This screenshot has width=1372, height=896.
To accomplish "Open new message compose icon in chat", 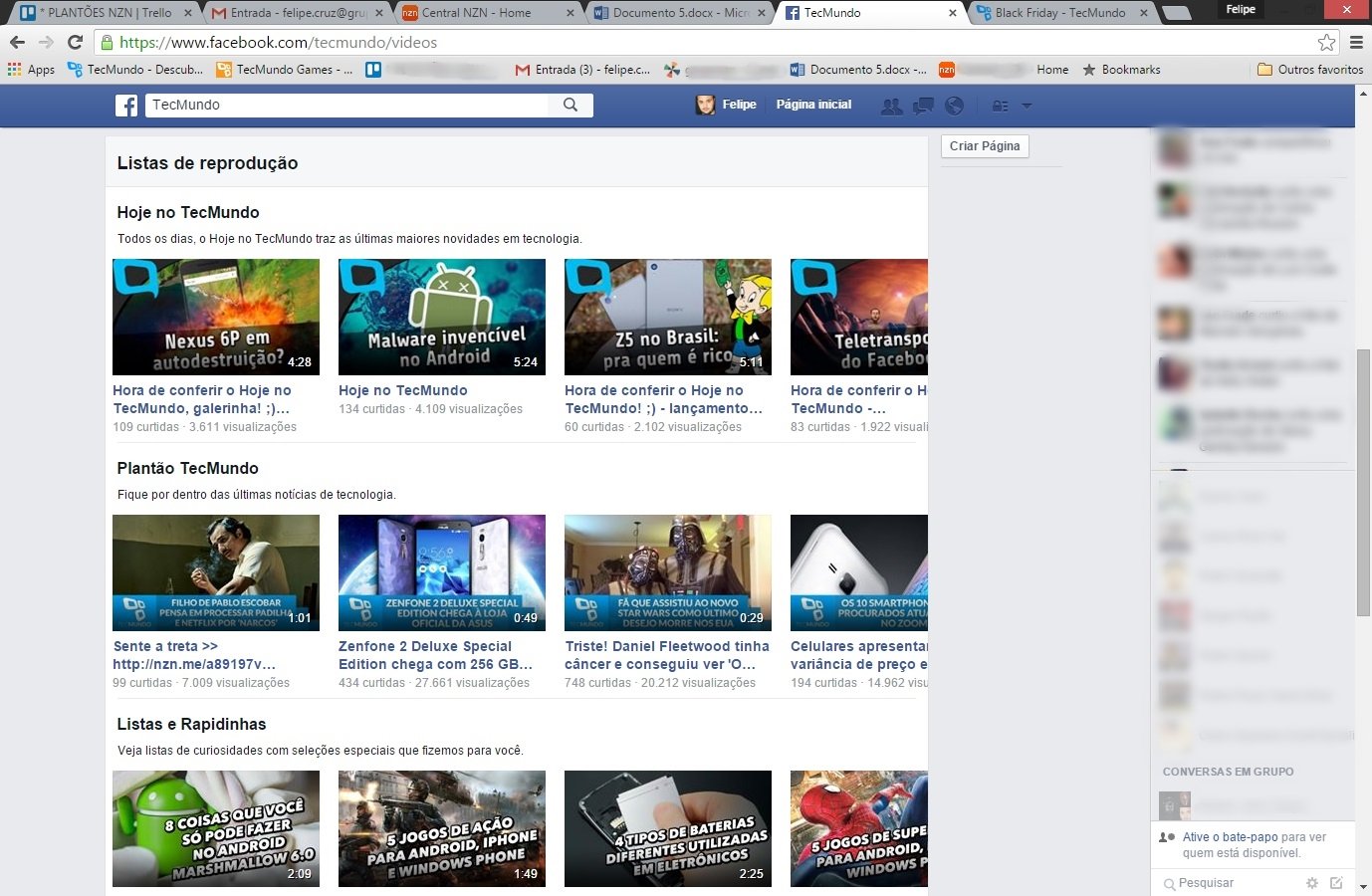I will (x=1336, y=883).
